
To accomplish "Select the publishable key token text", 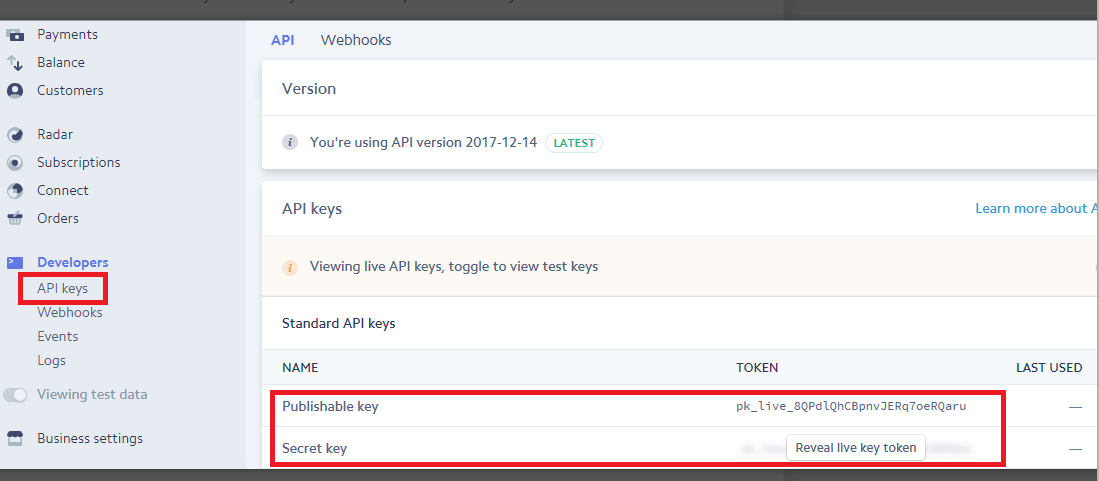I will [x=851, y=406].
